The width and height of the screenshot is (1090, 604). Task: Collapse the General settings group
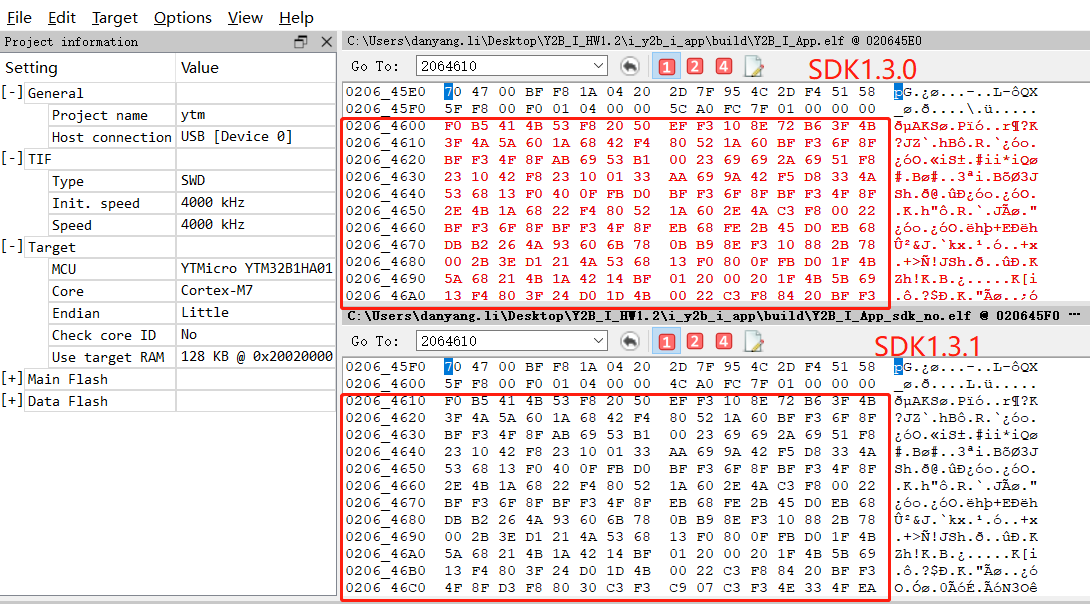click(x=13, y=93)
